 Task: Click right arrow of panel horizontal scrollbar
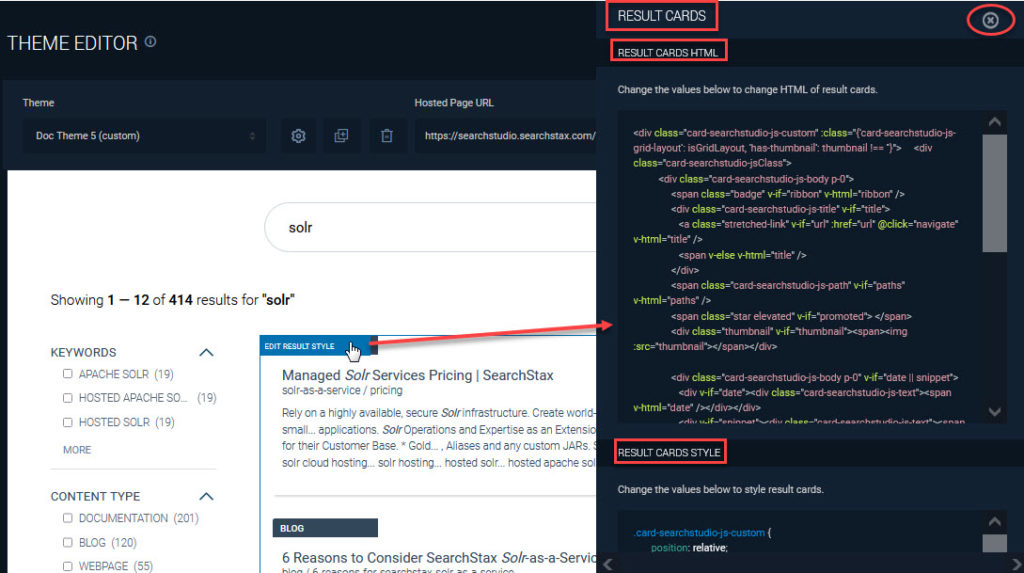(x=1016, y=564)
